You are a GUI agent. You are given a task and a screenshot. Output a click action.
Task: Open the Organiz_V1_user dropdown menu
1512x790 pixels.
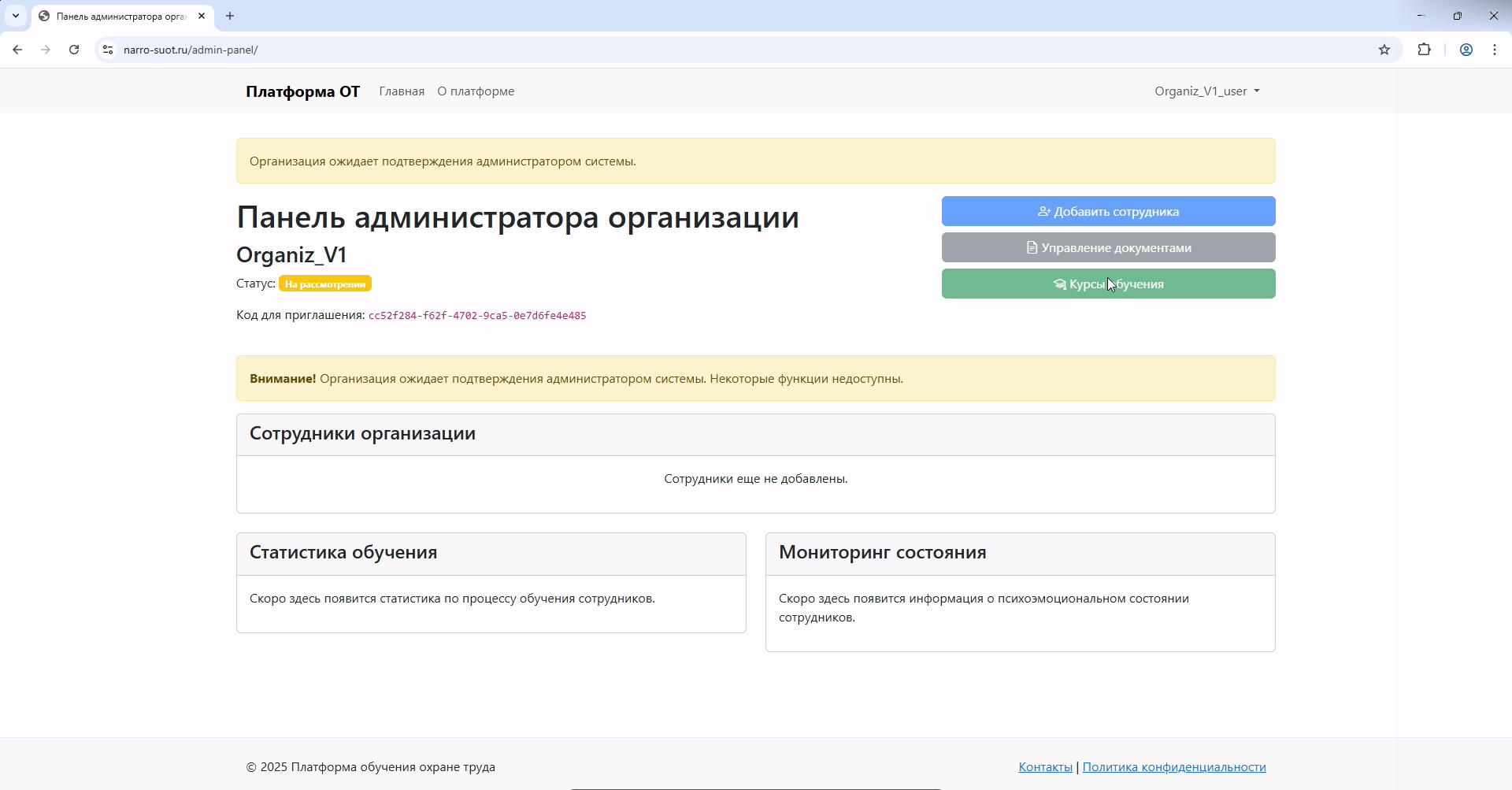coord(1206,91)
